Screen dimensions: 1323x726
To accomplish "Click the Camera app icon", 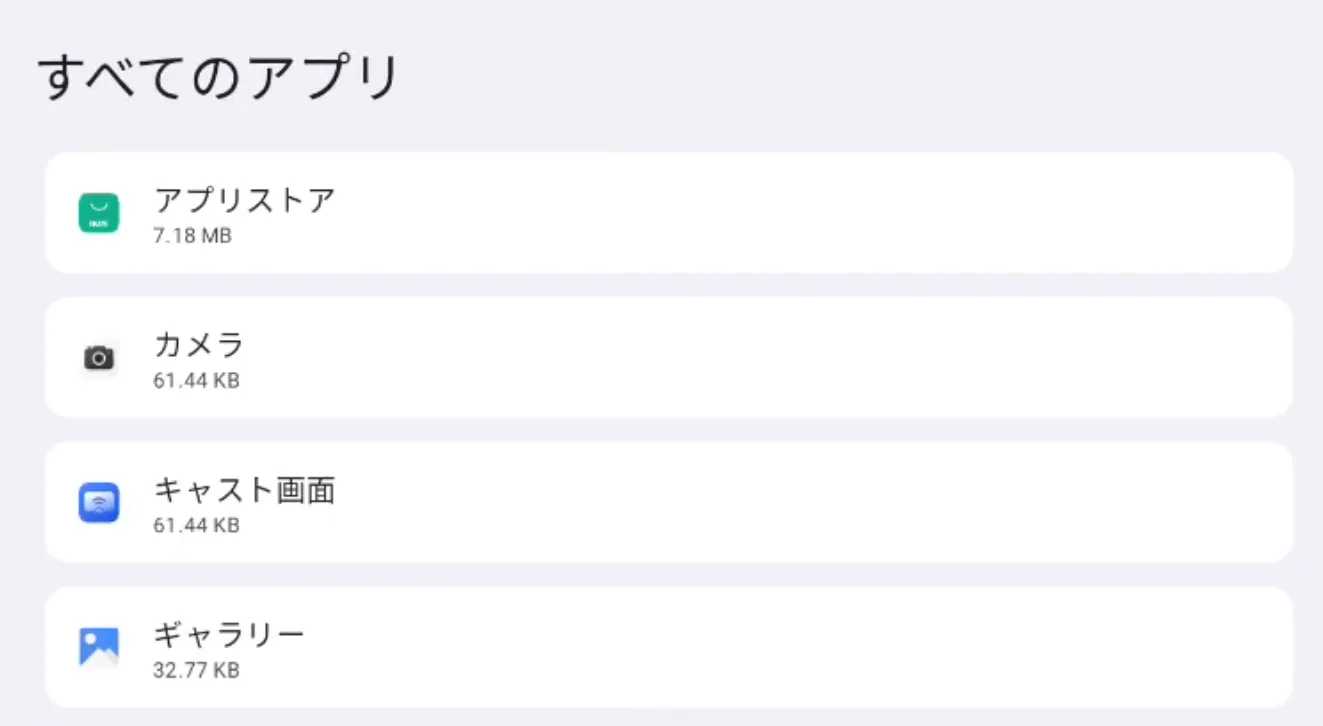I will 99,358.
